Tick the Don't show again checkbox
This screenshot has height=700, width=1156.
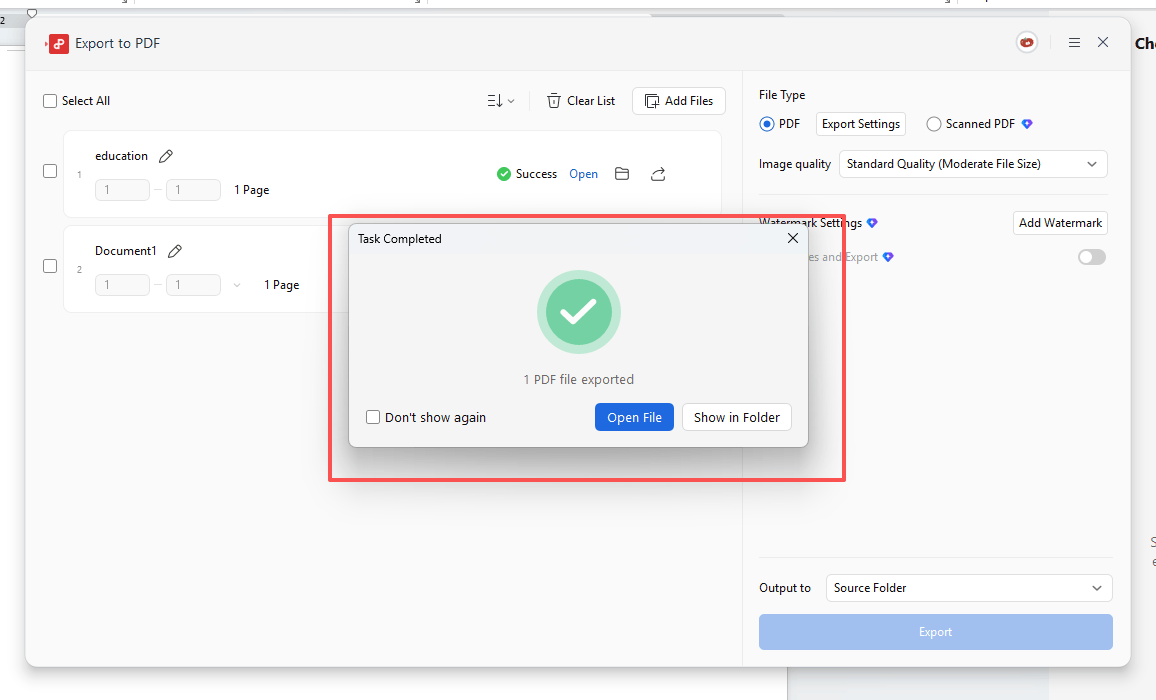(x=373, y=417)
